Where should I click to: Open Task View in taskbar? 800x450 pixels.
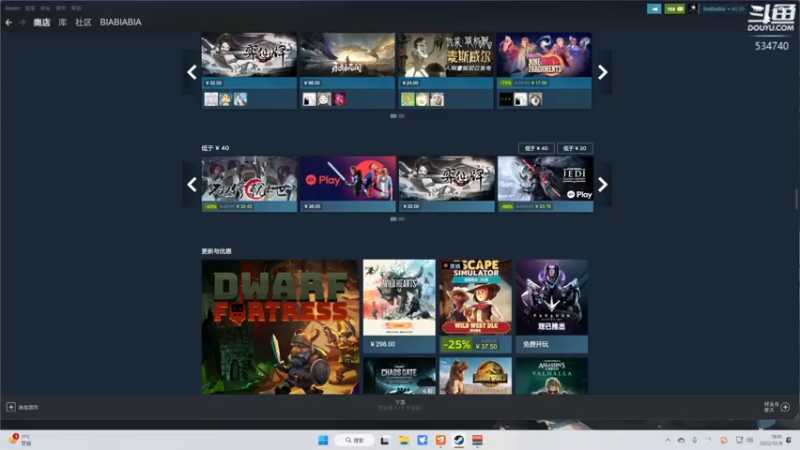pos(385,440)
